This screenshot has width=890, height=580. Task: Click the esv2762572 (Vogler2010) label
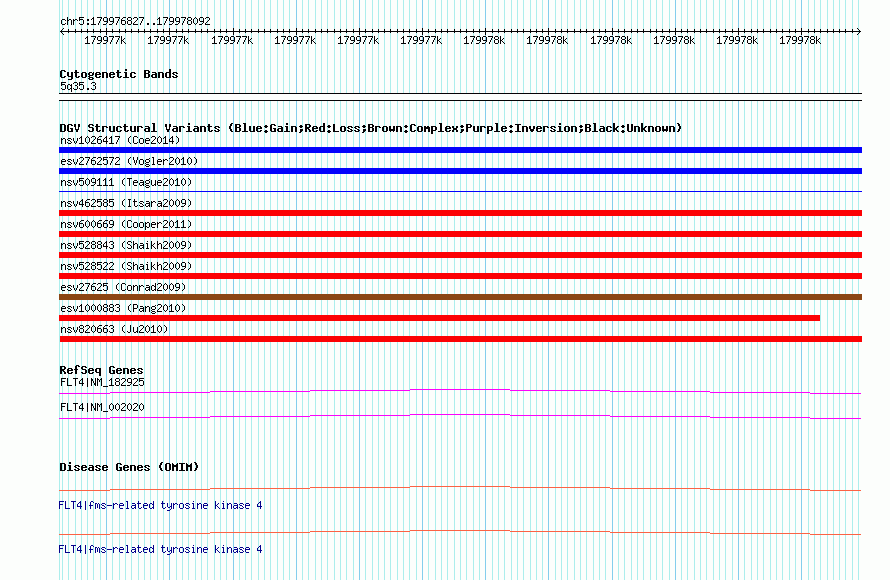pos(129,161)
